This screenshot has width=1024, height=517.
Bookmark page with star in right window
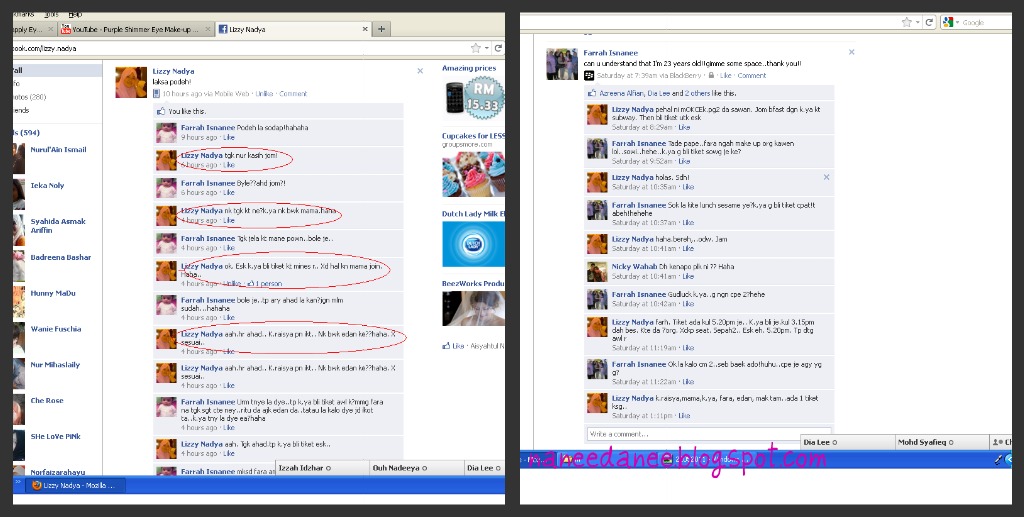[906, 22]
